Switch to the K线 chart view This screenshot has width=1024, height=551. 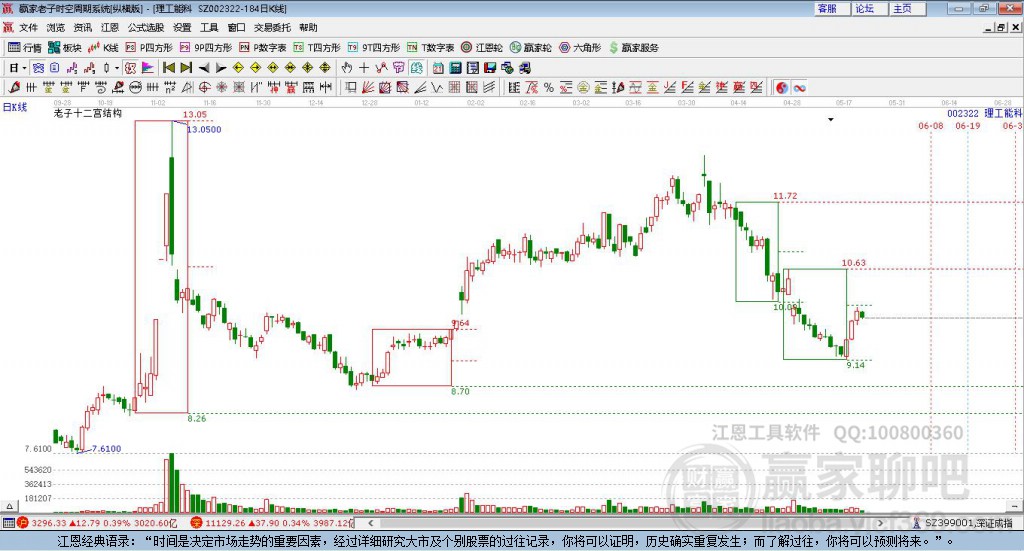click(x=103, y=48)
